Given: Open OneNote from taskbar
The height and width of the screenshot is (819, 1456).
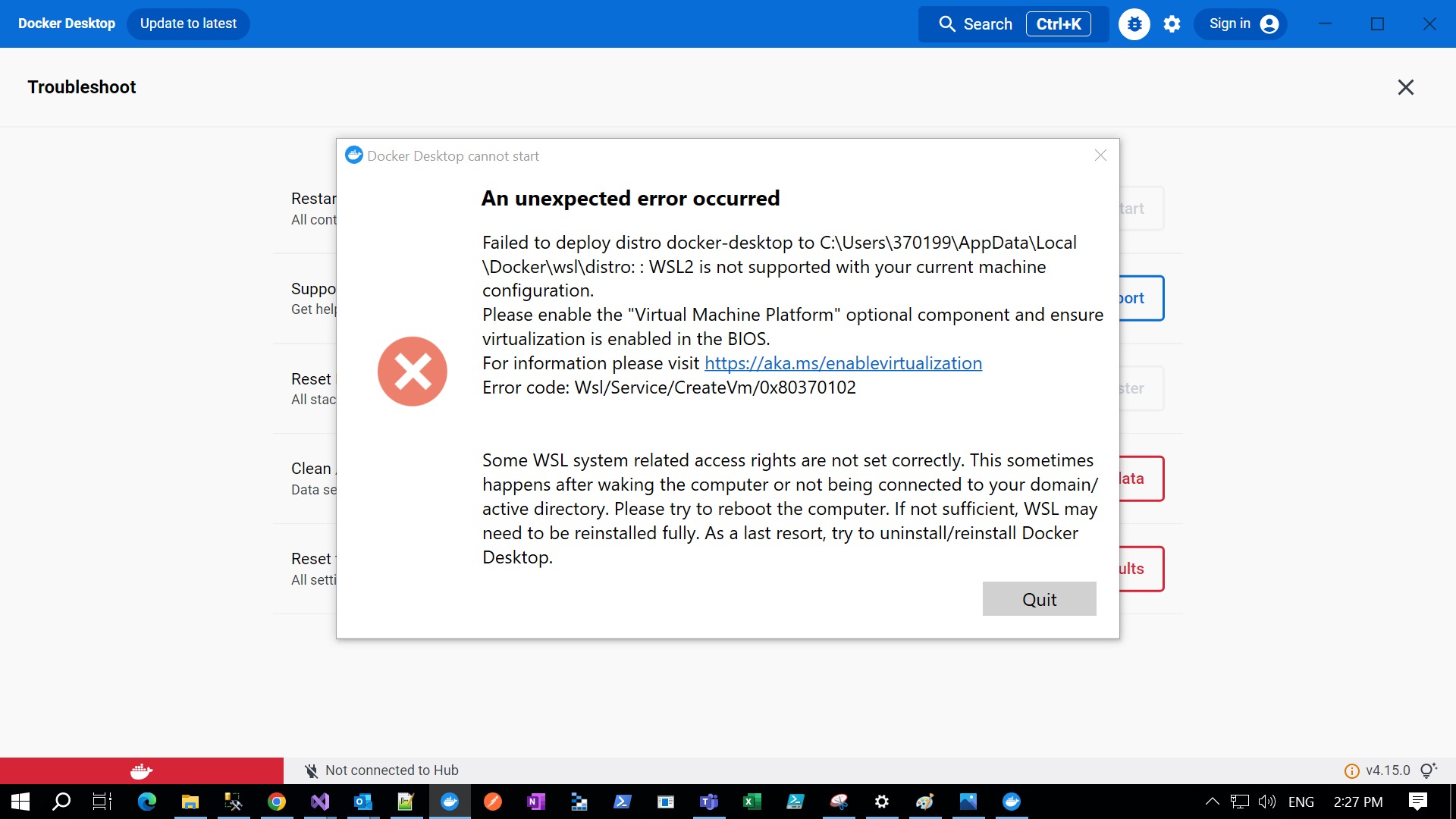Looking at the screenshot, I should (536, 802).
